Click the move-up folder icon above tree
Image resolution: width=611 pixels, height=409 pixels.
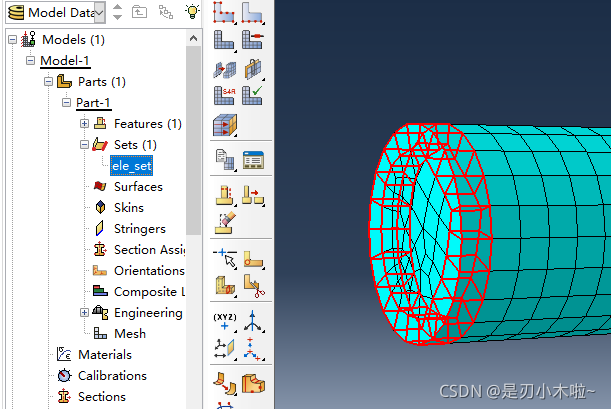tap(140, 12)
